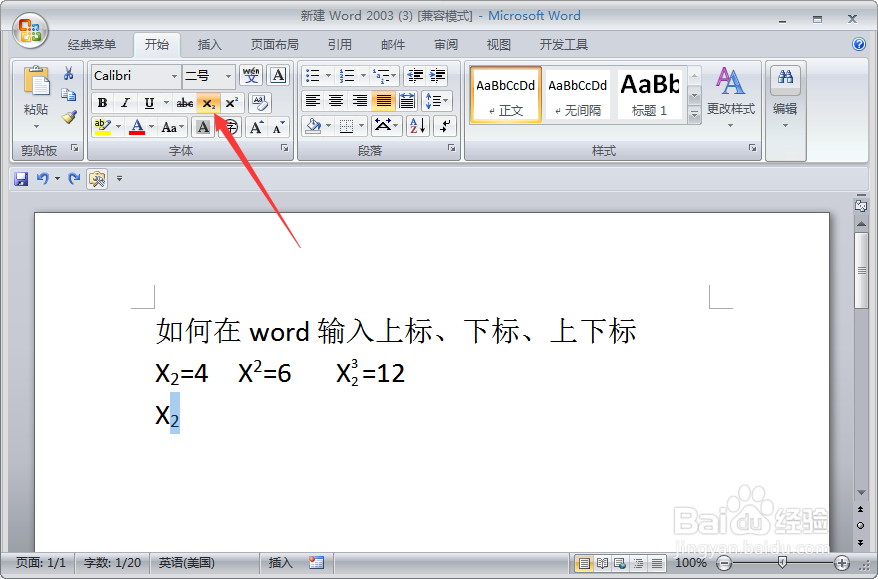Open the font family dropdown
878x579 pixels.
174,76
